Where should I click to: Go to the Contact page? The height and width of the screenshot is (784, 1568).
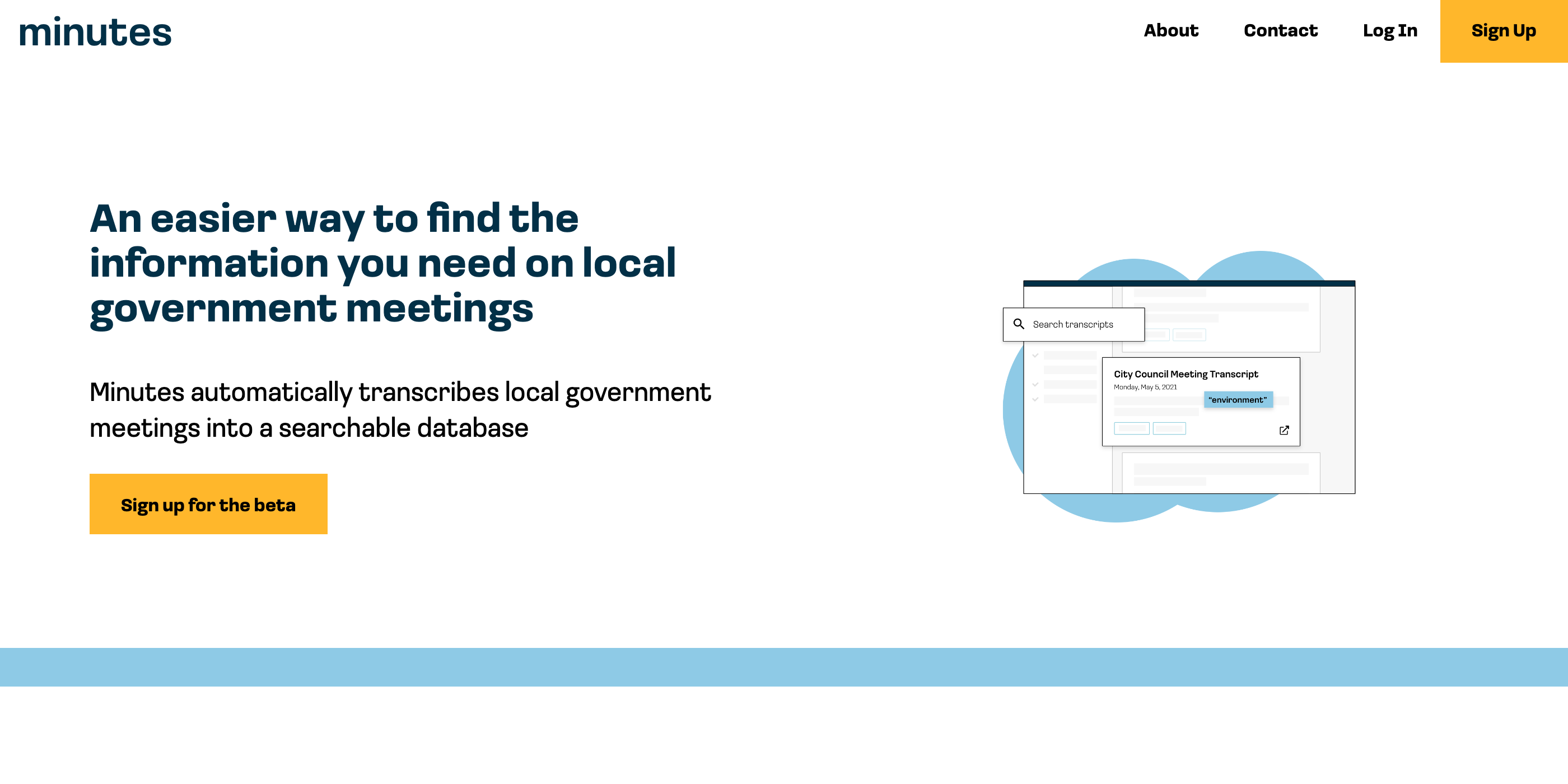1280,30
